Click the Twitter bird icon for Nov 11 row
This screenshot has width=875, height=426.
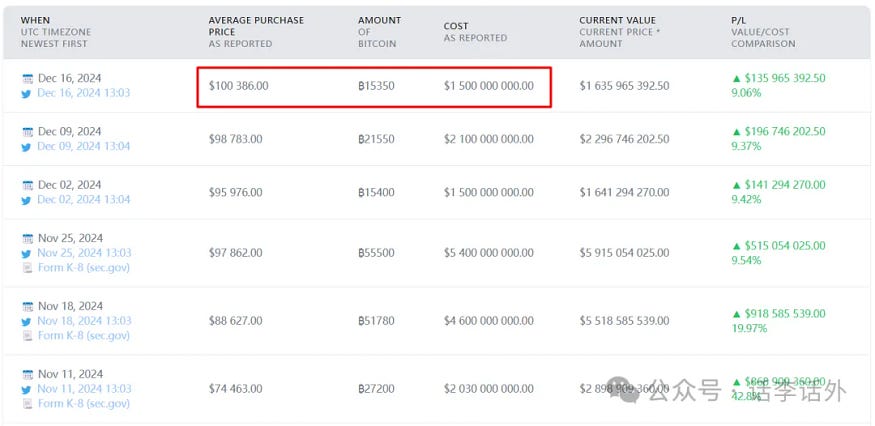(x=27, y=389)
